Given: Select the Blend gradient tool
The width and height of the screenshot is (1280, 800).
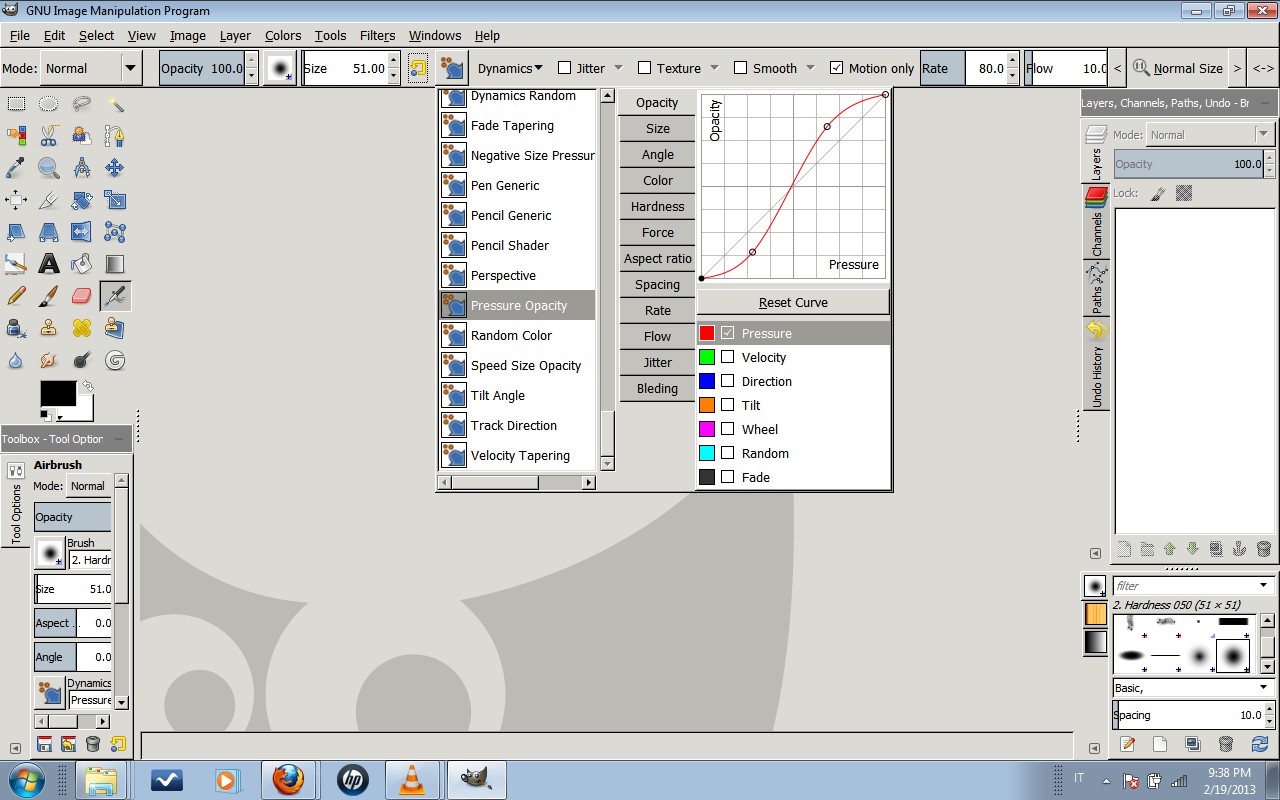Looking at the screenshot, I should [x=115, y=264].
